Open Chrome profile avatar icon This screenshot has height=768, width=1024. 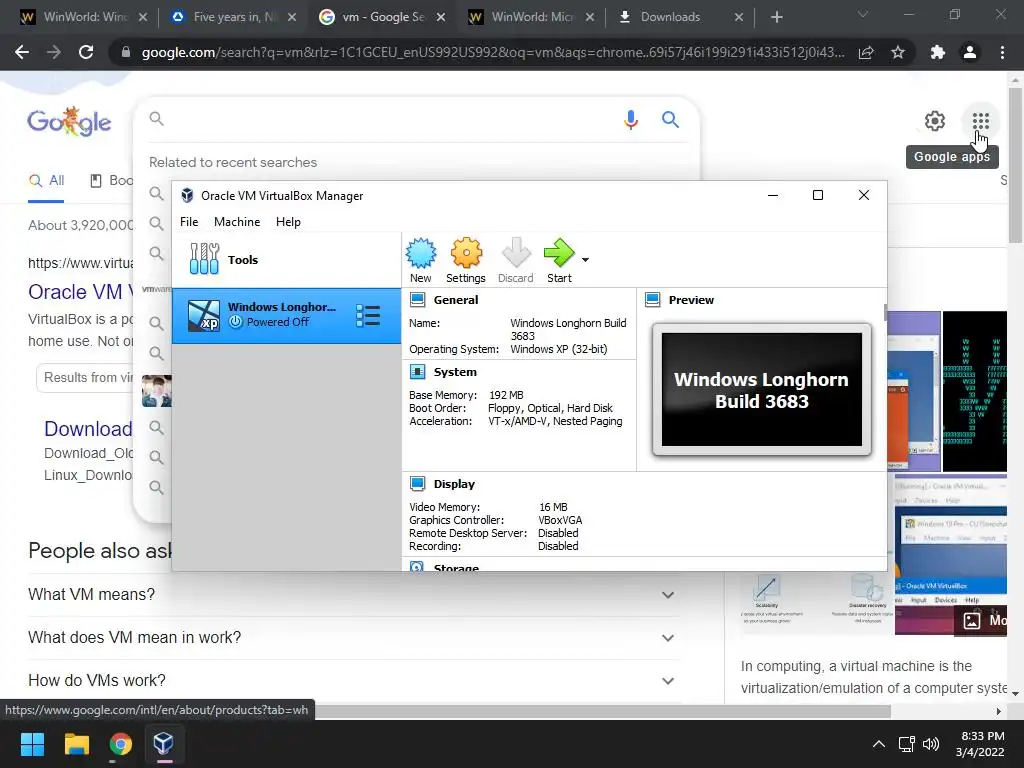point(970,52)
